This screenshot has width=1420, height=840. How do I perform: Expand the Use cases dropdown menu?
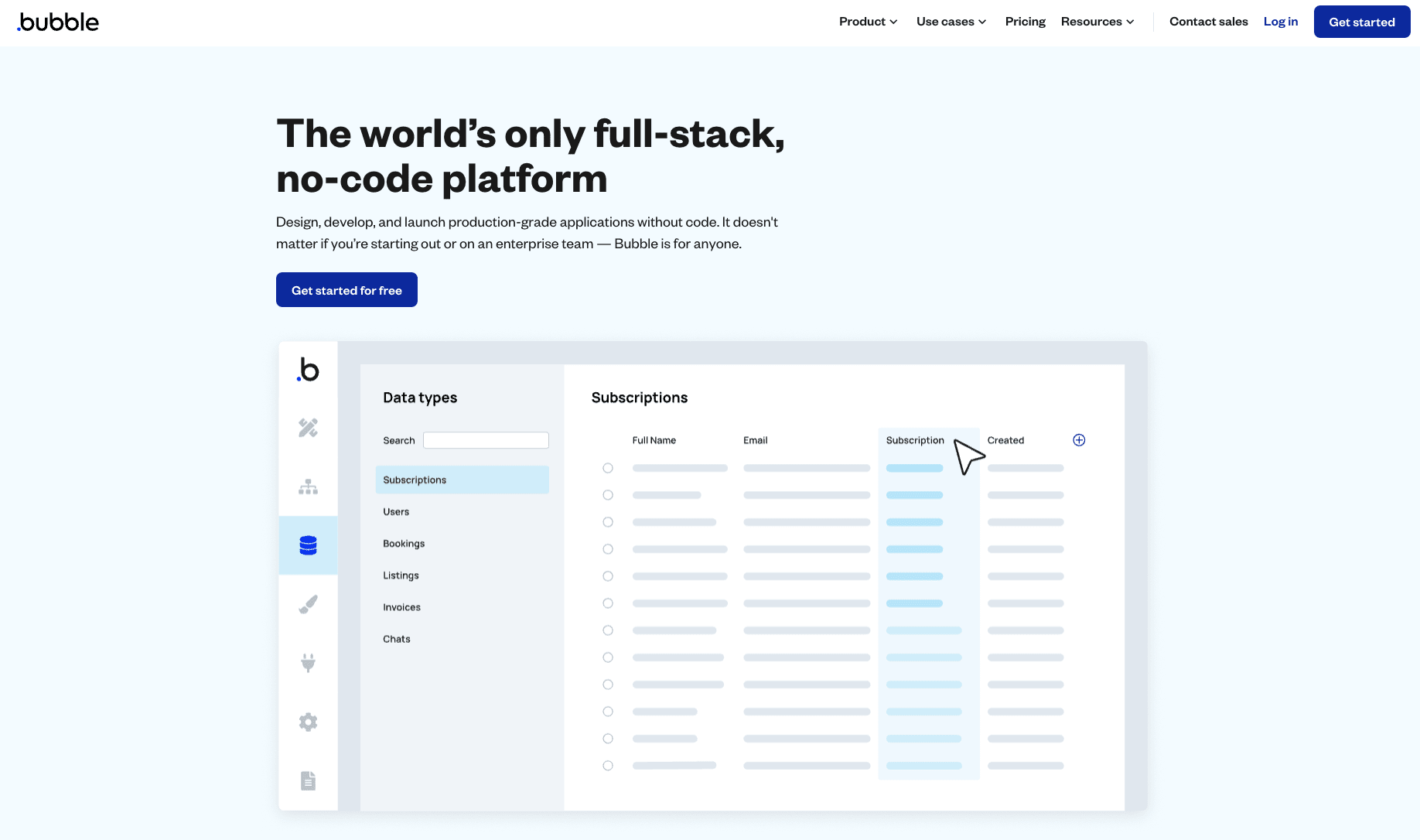951,22
